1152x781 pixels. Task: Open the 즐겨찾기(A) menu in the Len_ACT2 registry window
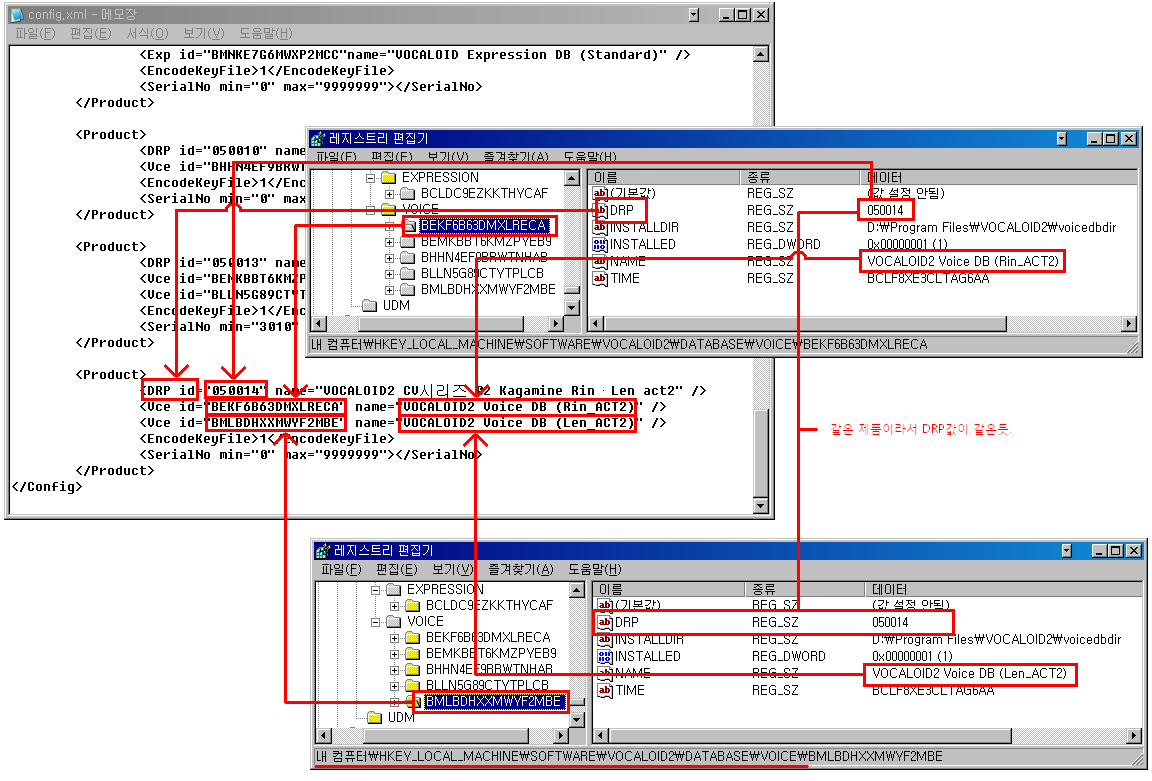point(521,569)
